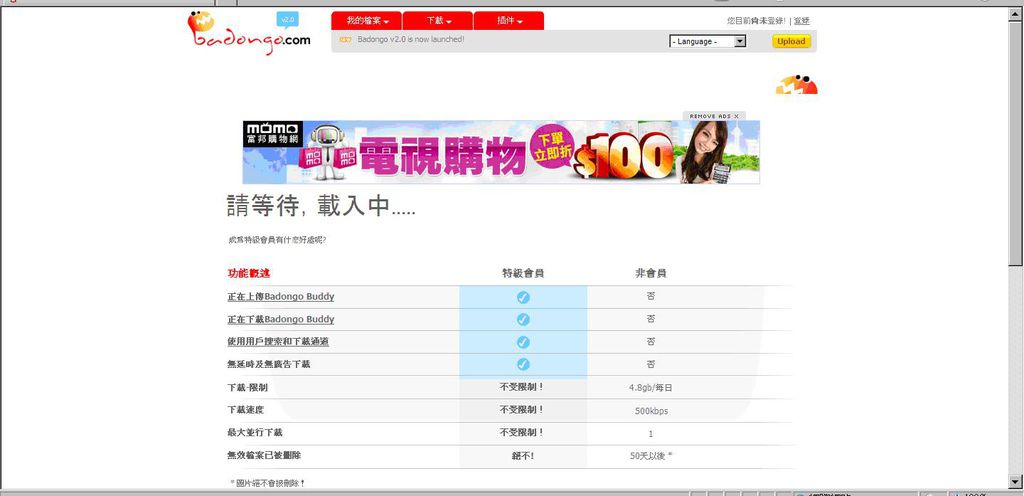The width and height of the screenshot is (1024, 496).
Task: Open the 使用用戶搜索和下載通道 link
Action: click(x=278, y=341)
